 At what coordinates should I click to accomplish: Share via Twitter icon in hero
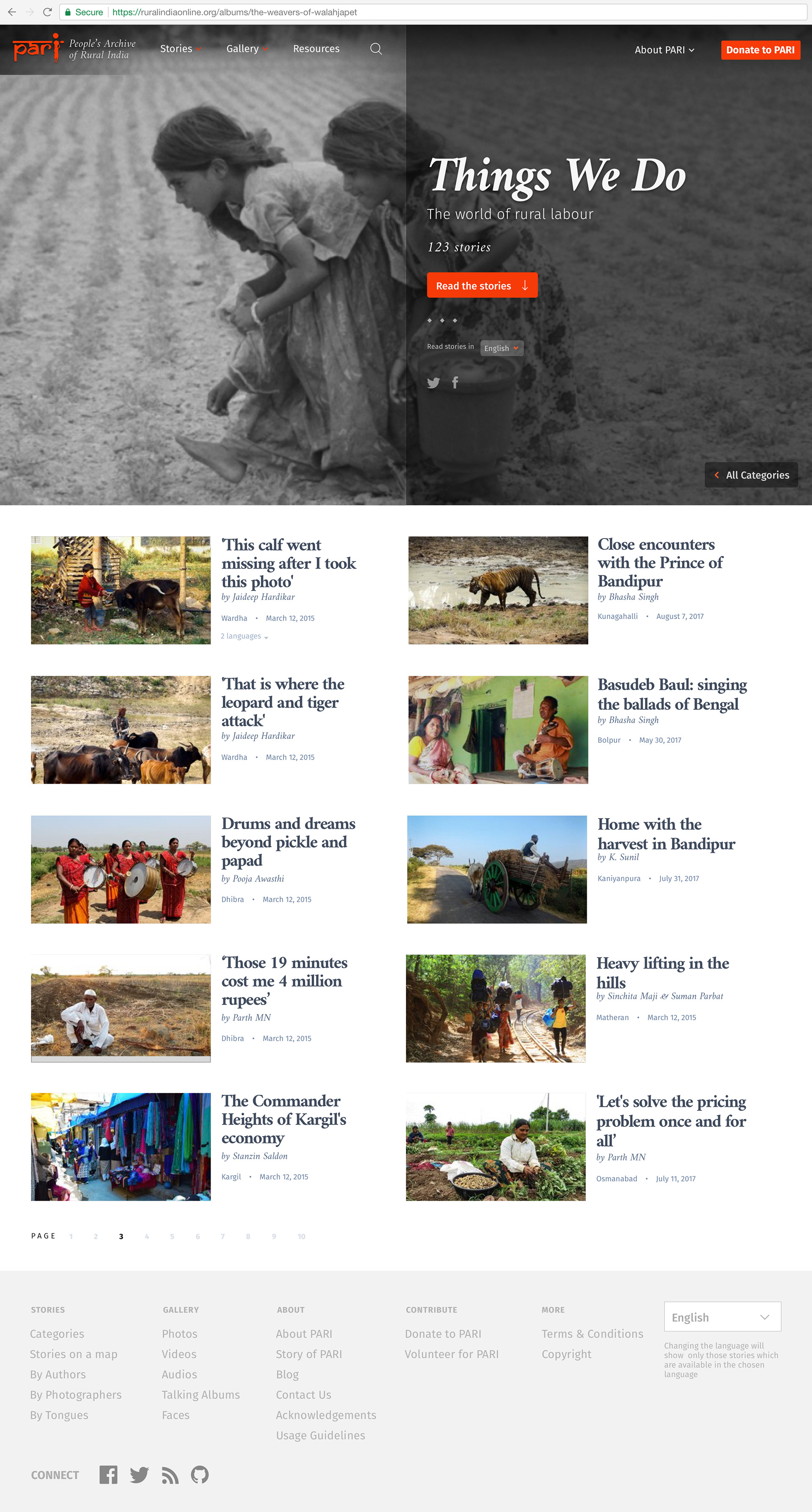(433, 383)
